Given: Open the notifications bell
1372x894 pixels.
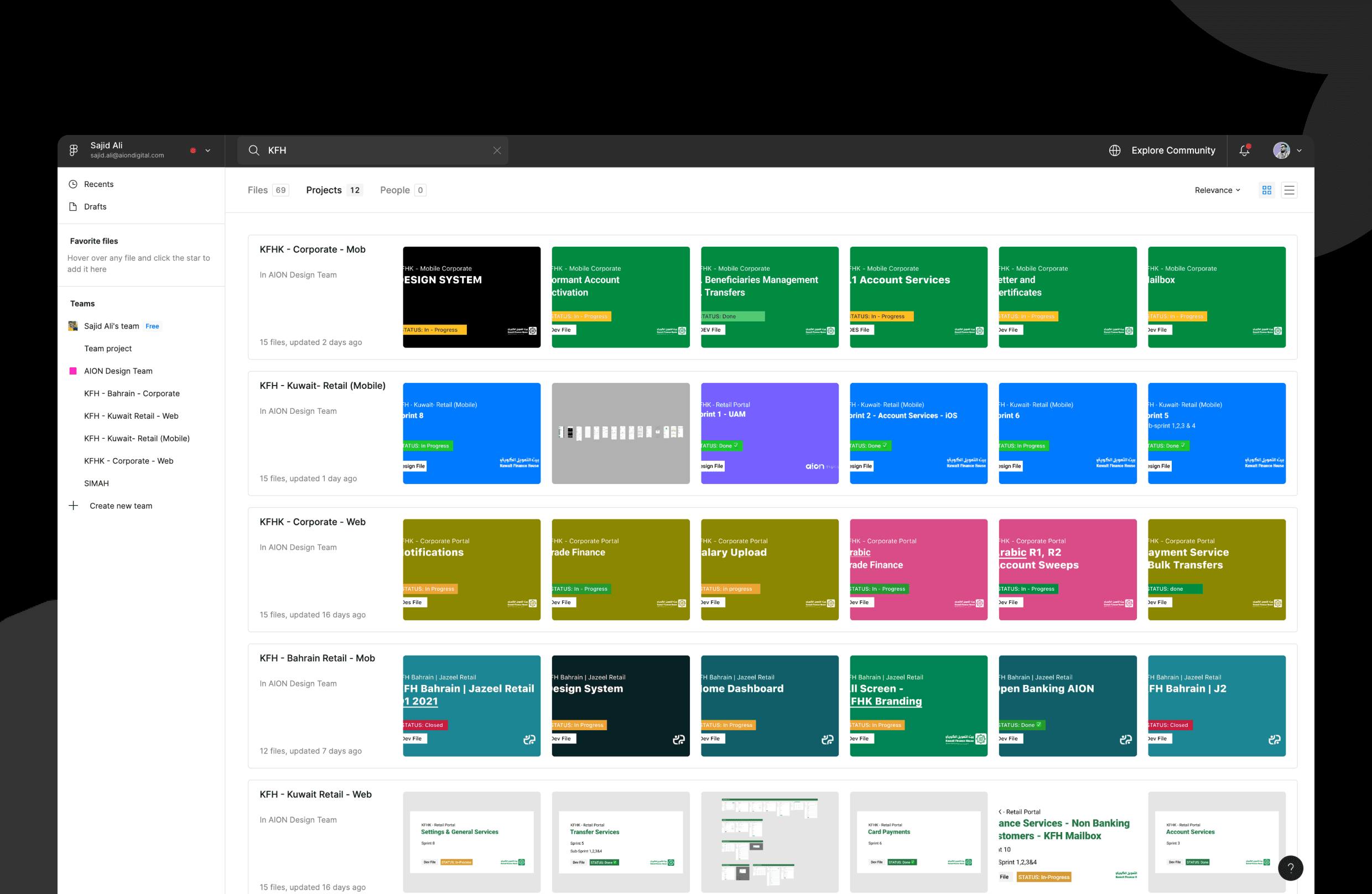Looking at the screenshot, I should 1244,150.
